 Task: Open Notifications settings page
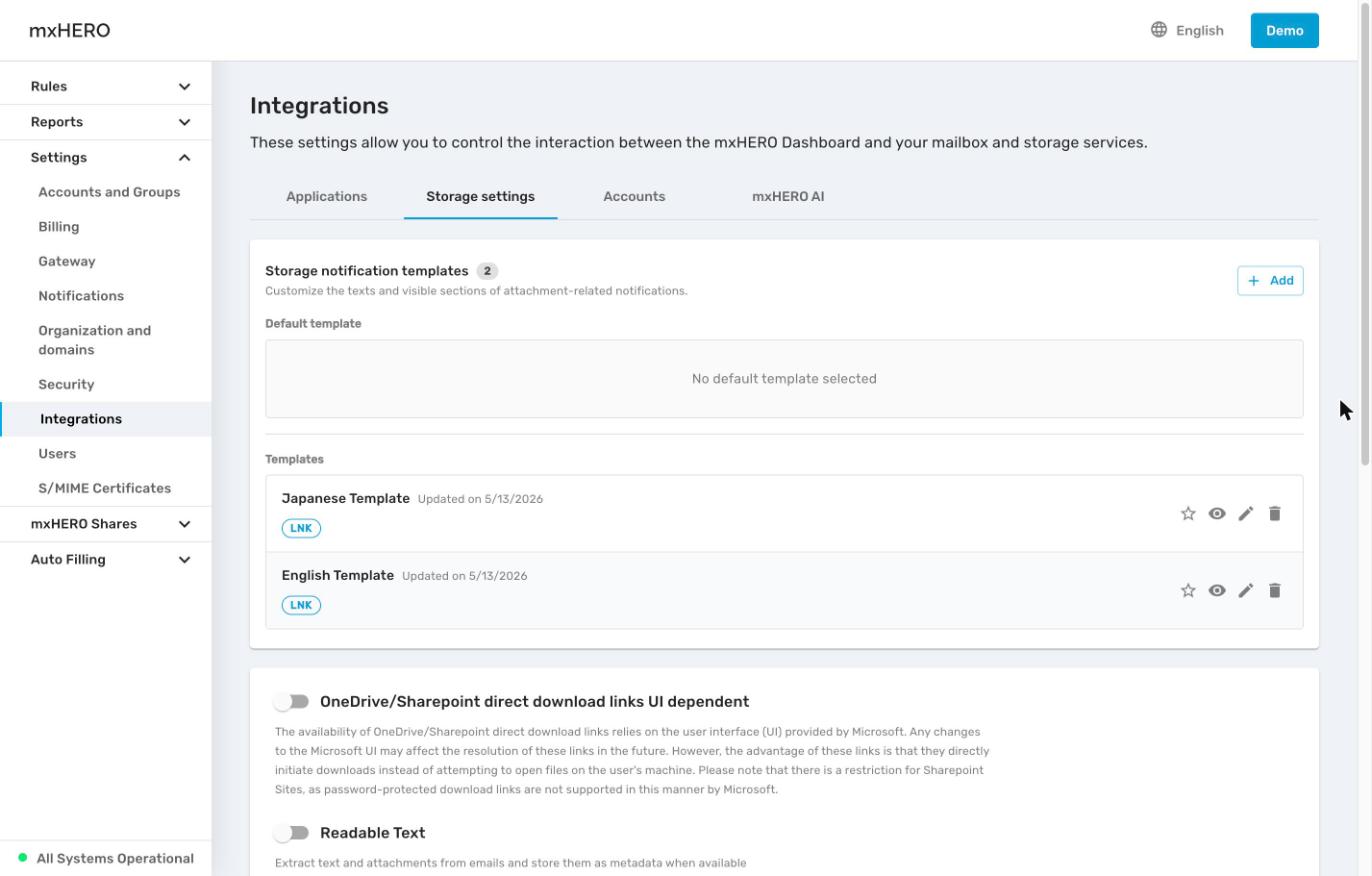[81, 296]
